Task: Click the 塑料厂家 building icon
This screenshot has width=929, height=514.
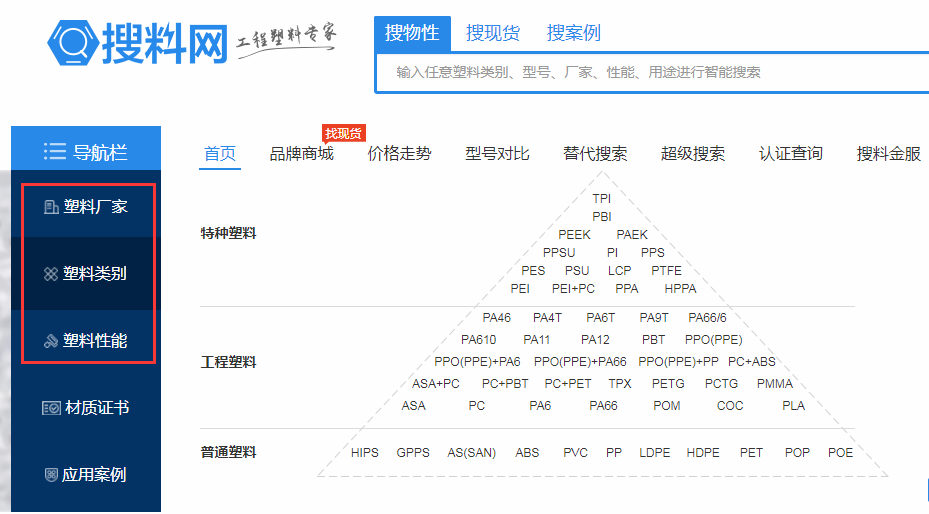Action: [x=50, y=207]
